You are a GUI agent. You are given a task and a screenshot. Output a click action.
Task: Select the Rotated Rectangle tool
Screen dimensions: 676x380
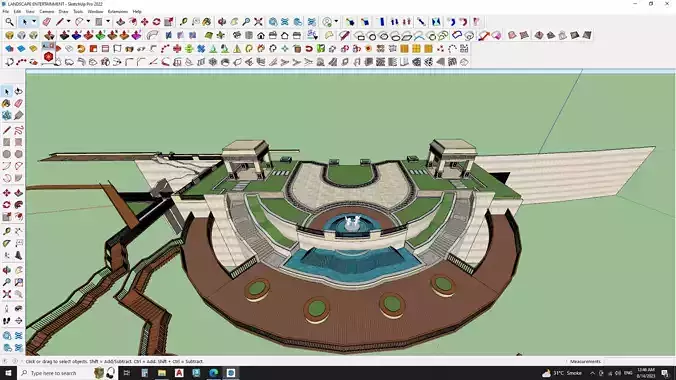[19, 142]
